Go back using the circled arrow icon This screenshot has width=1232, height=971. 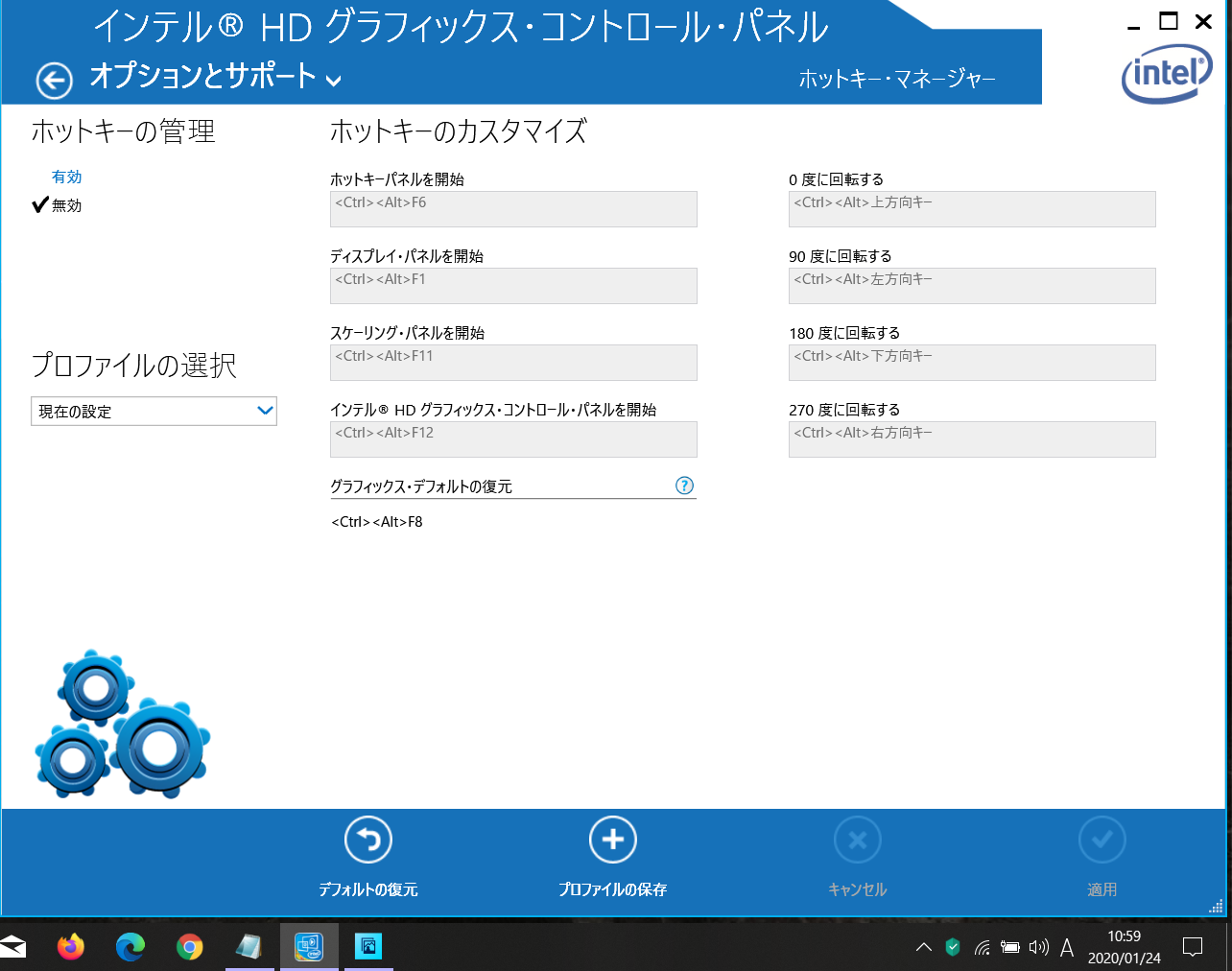pyautogui.click(x=55, y=81)
